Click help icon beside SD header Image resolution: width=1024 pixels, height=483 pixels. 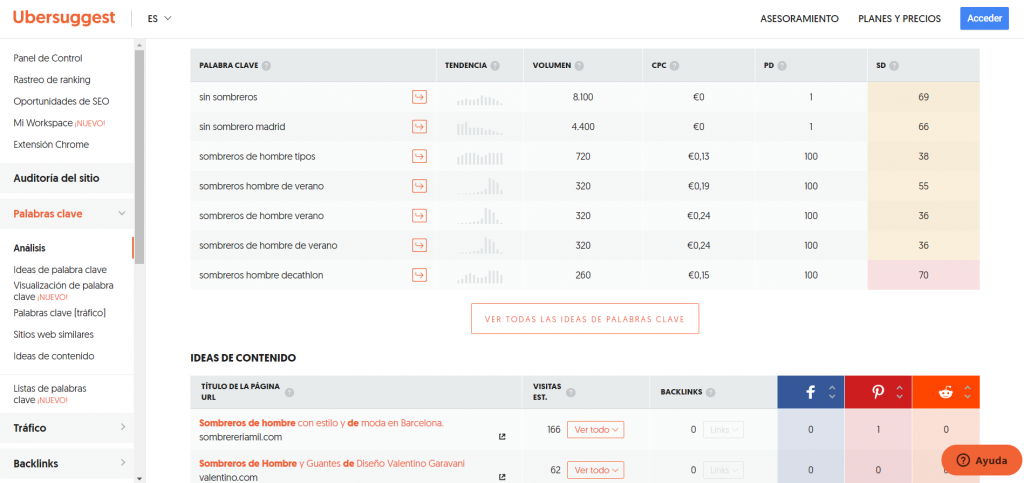[894, 66]
